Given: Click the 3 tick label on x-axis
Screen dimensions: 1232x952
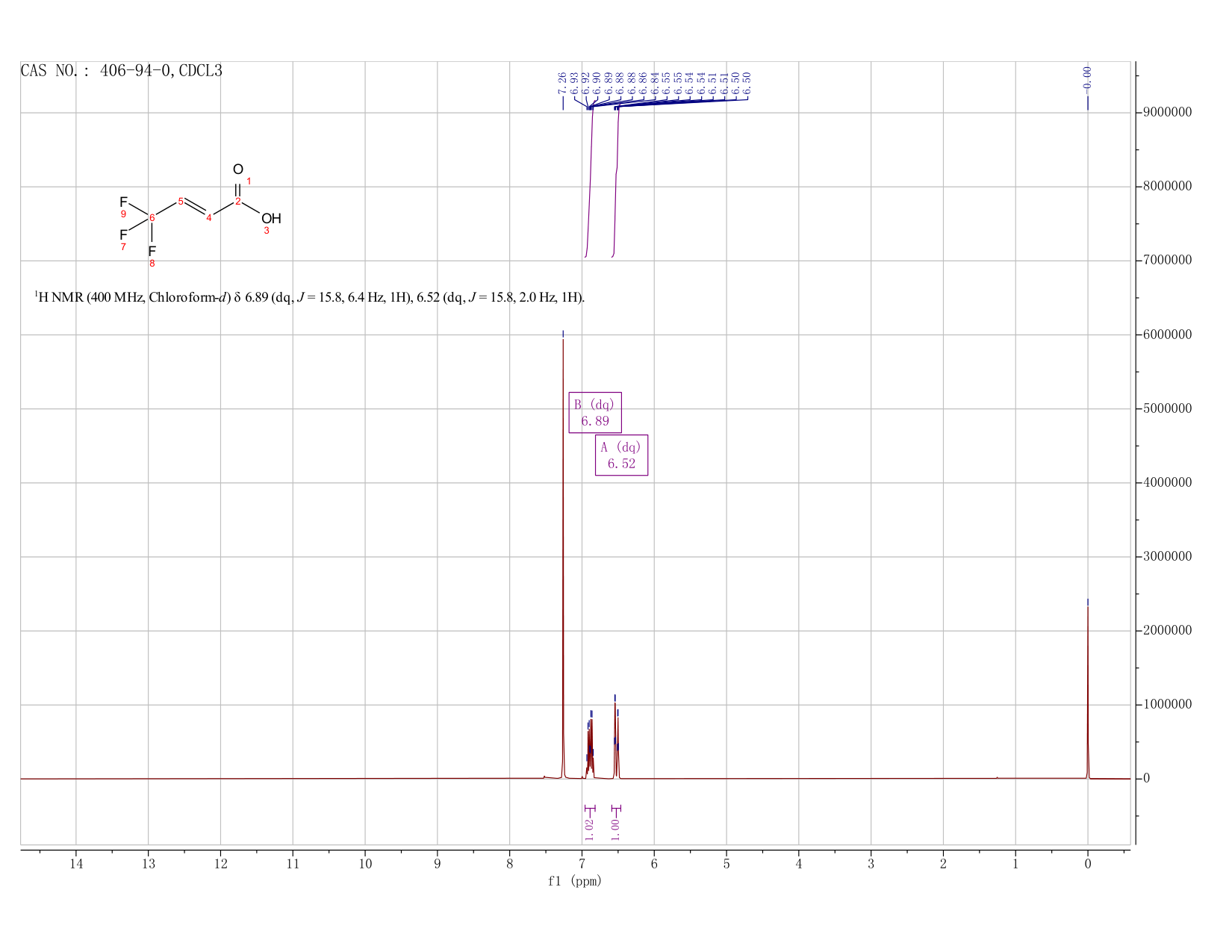Looking at the screenshot, I should (x=871, y=864).
